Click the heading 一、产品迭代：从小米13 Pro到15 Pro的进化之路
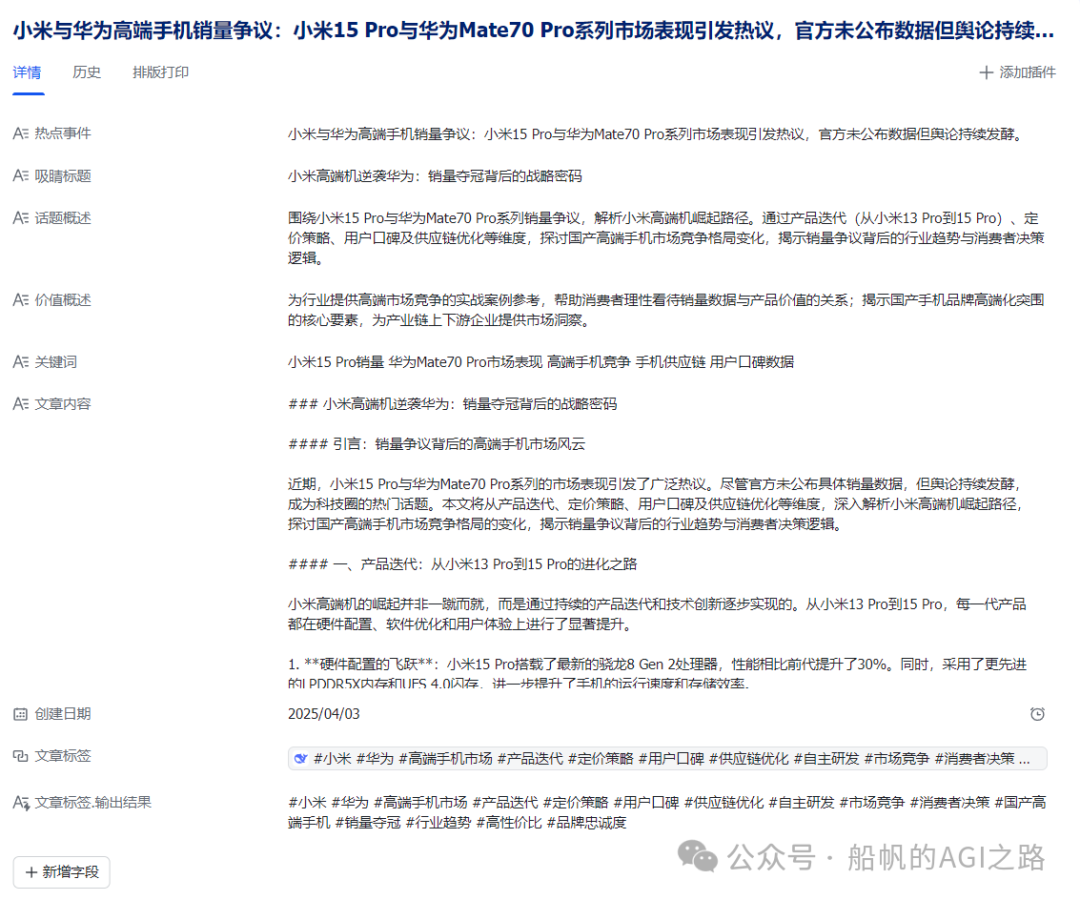1080x900 pixels. [x=462, y=565]
